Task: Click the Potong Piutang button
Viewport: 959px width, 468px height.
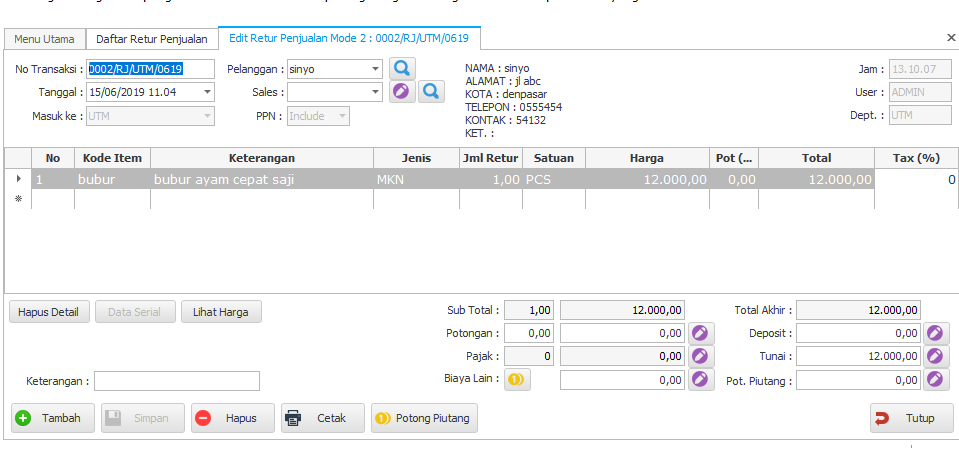Action: pos(424,418)
